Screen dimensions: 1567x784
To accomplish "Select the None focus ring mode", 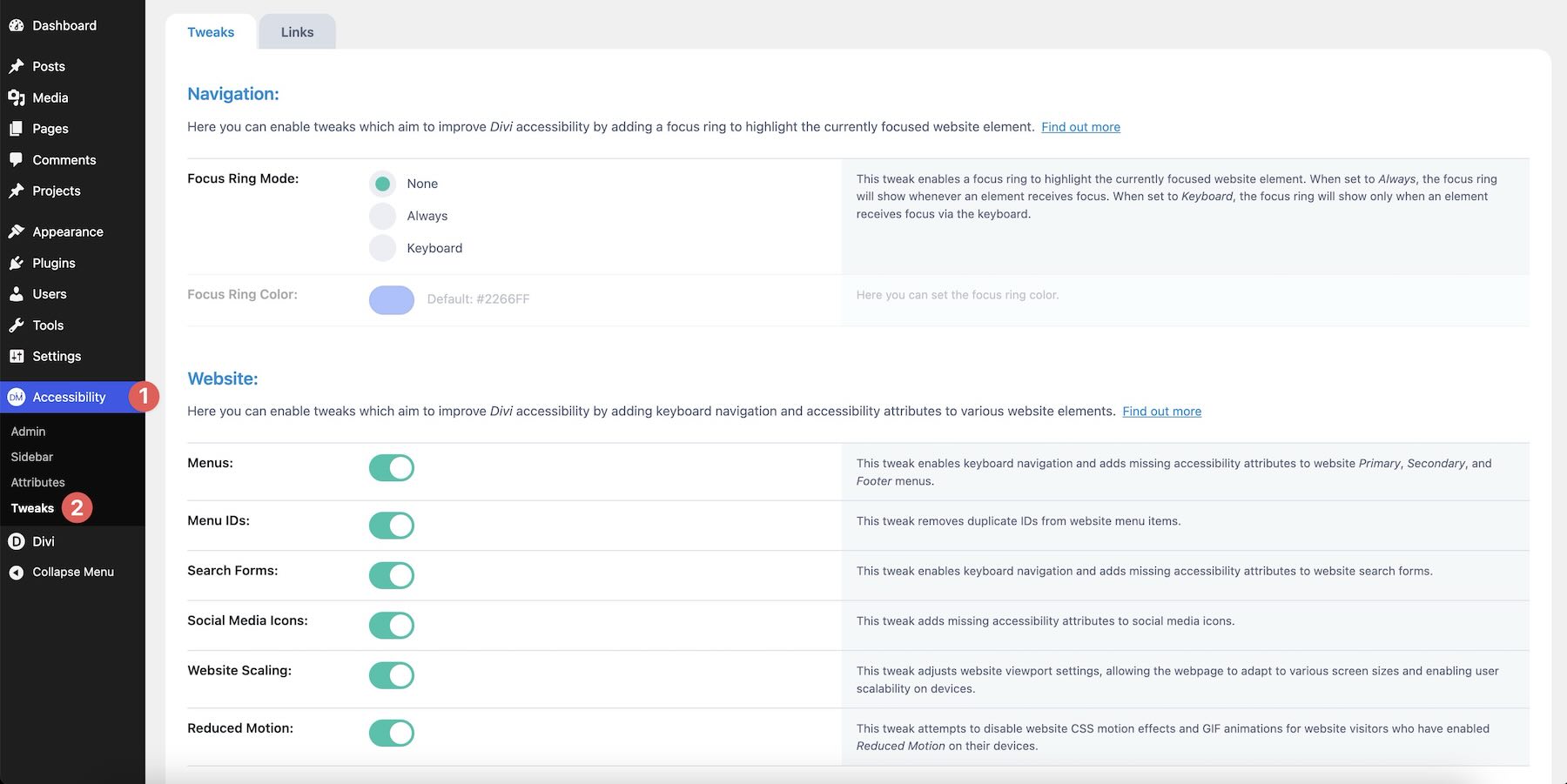I will [x=382, y=184].
